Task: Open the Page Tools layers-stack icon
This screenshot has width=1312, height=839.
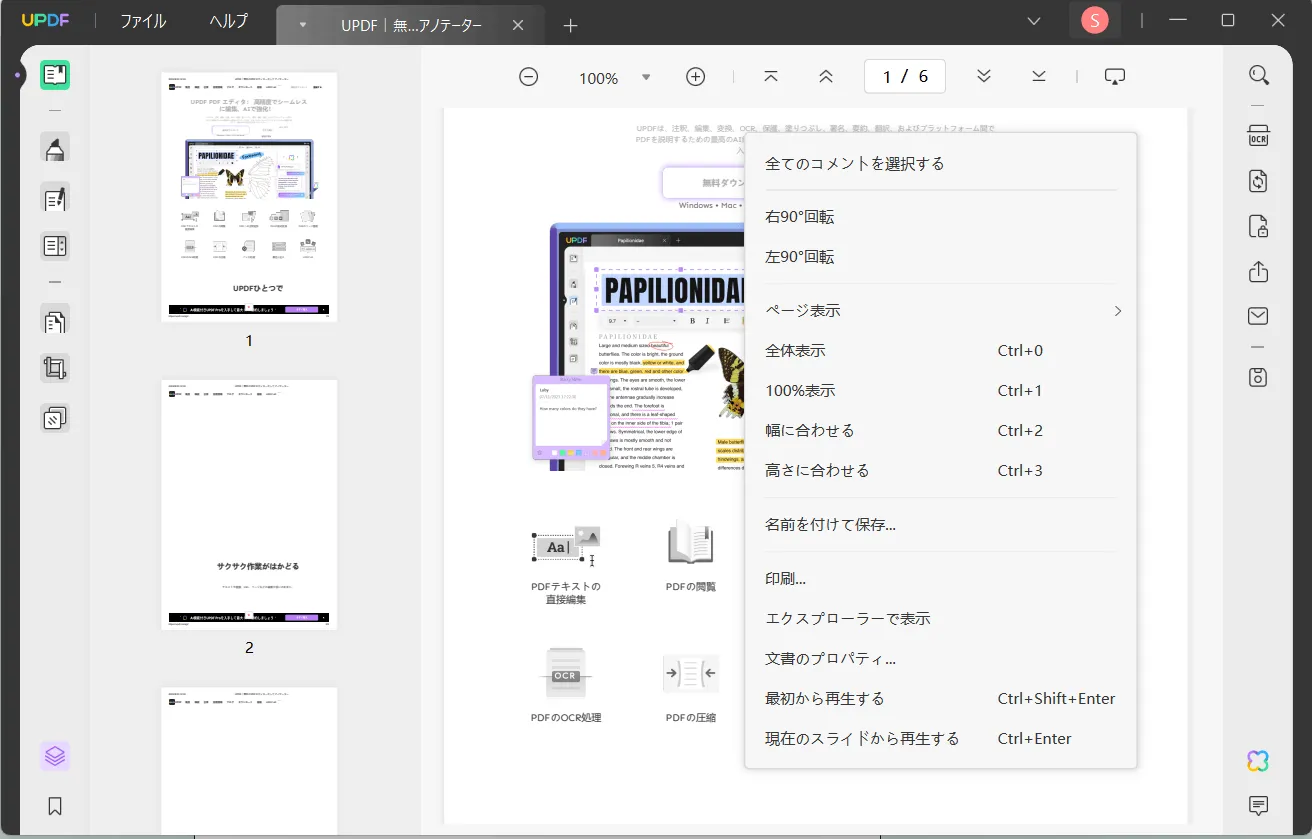Action: 55,417
